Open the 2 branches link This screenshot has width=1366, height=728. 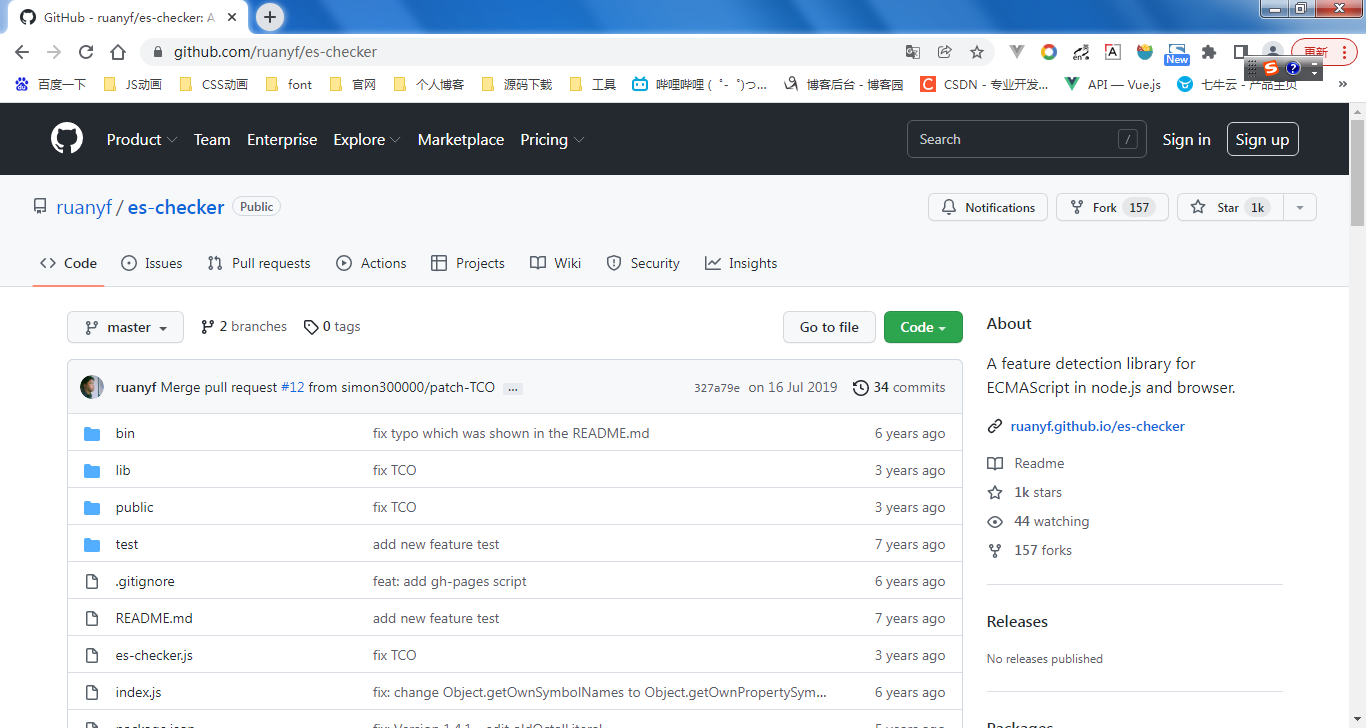[x=243, y=327]
